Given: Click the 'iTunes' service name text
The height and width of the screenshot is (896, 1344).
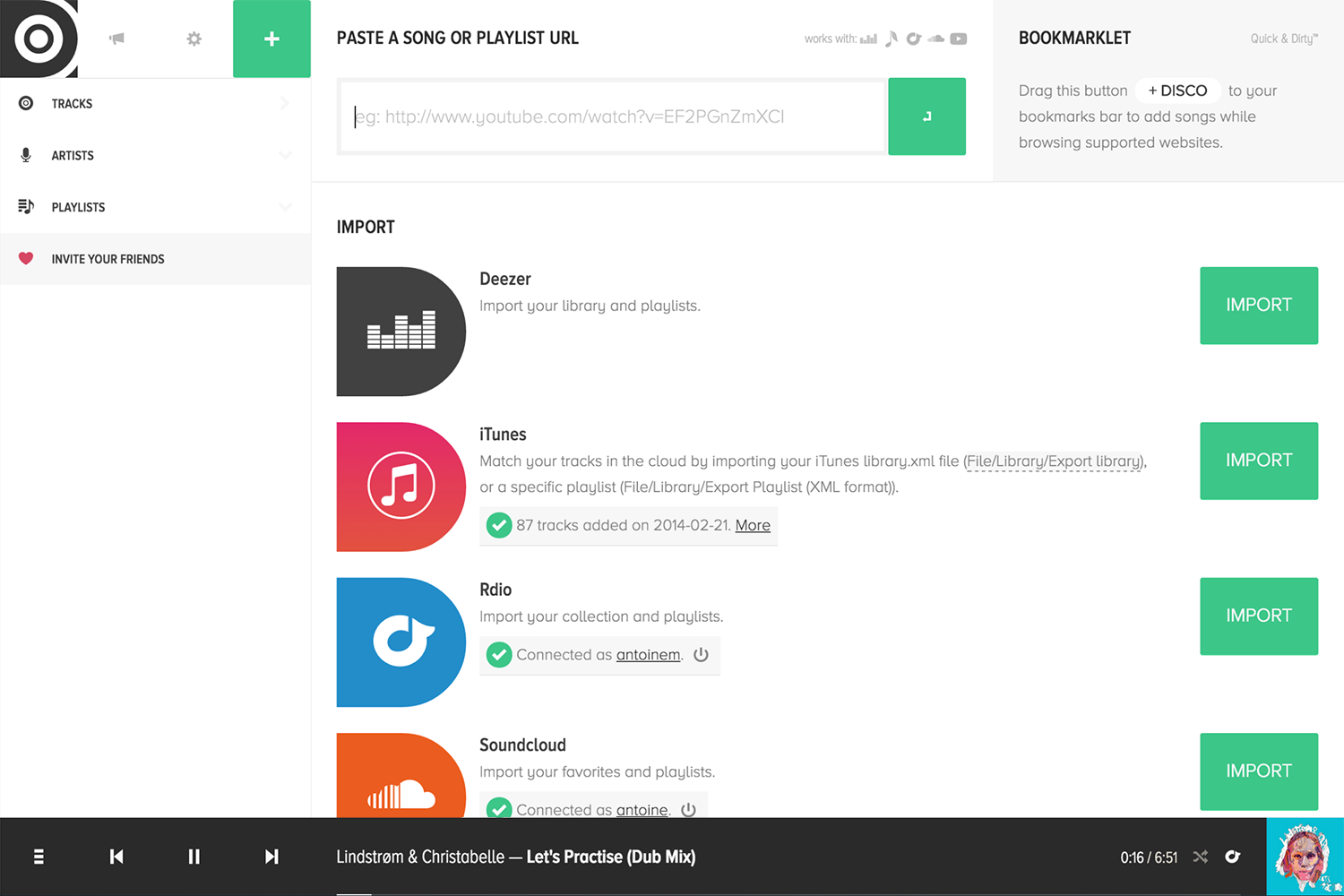Looking at the screenshot, I should point(503,435).
